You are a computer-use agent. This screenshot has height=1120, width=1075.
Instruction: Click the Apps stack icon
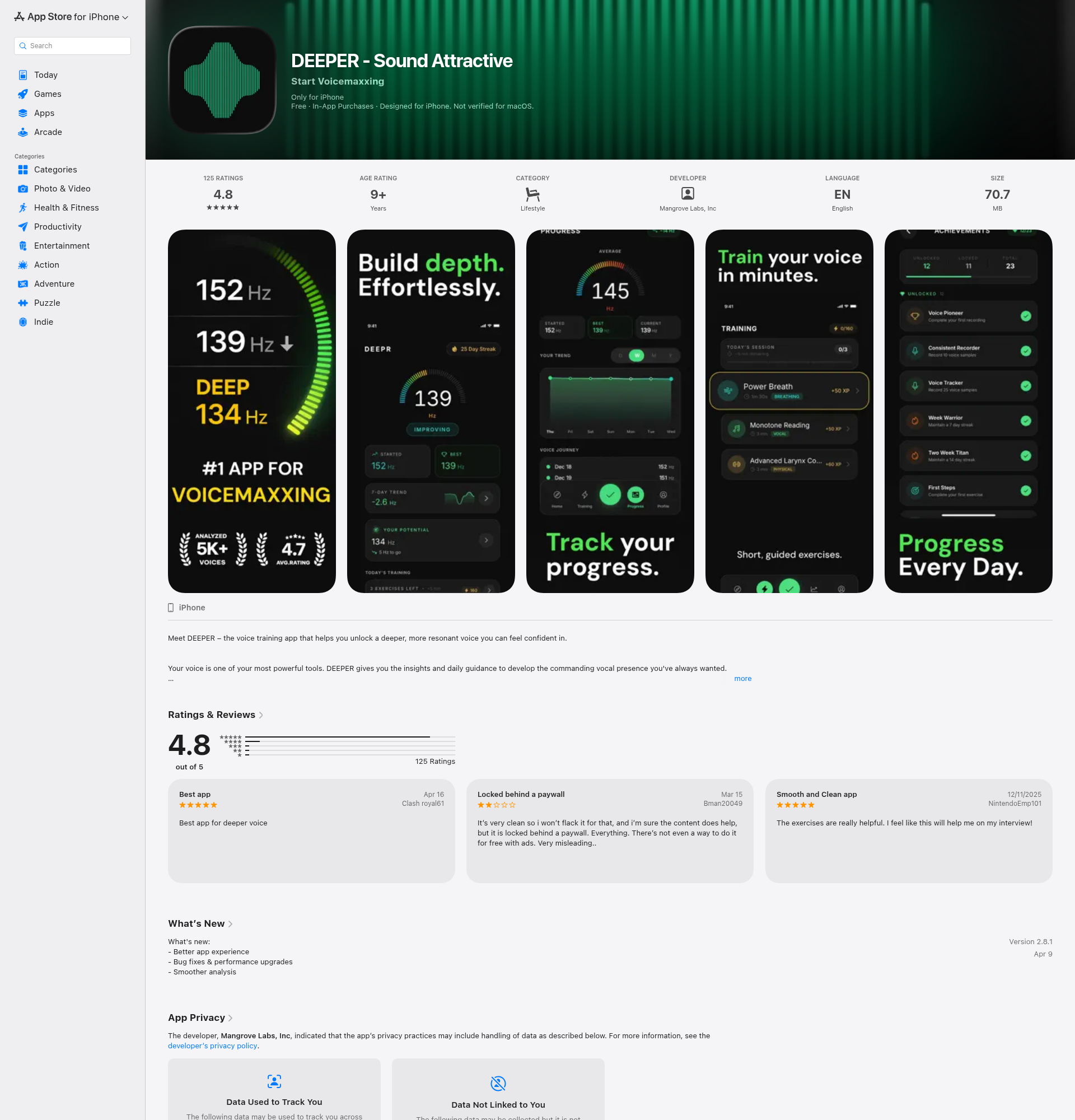tap(23, 113)
